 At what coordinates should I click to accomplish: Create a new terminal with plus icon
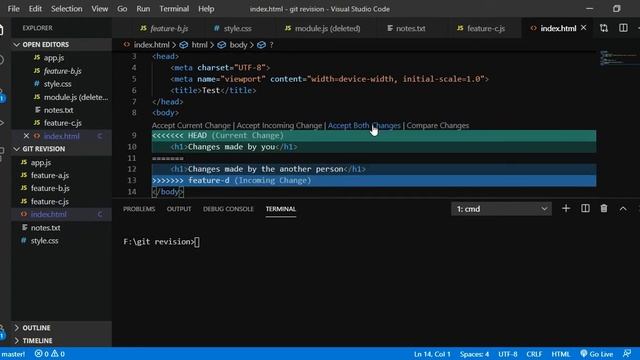(x=566, y=209)
